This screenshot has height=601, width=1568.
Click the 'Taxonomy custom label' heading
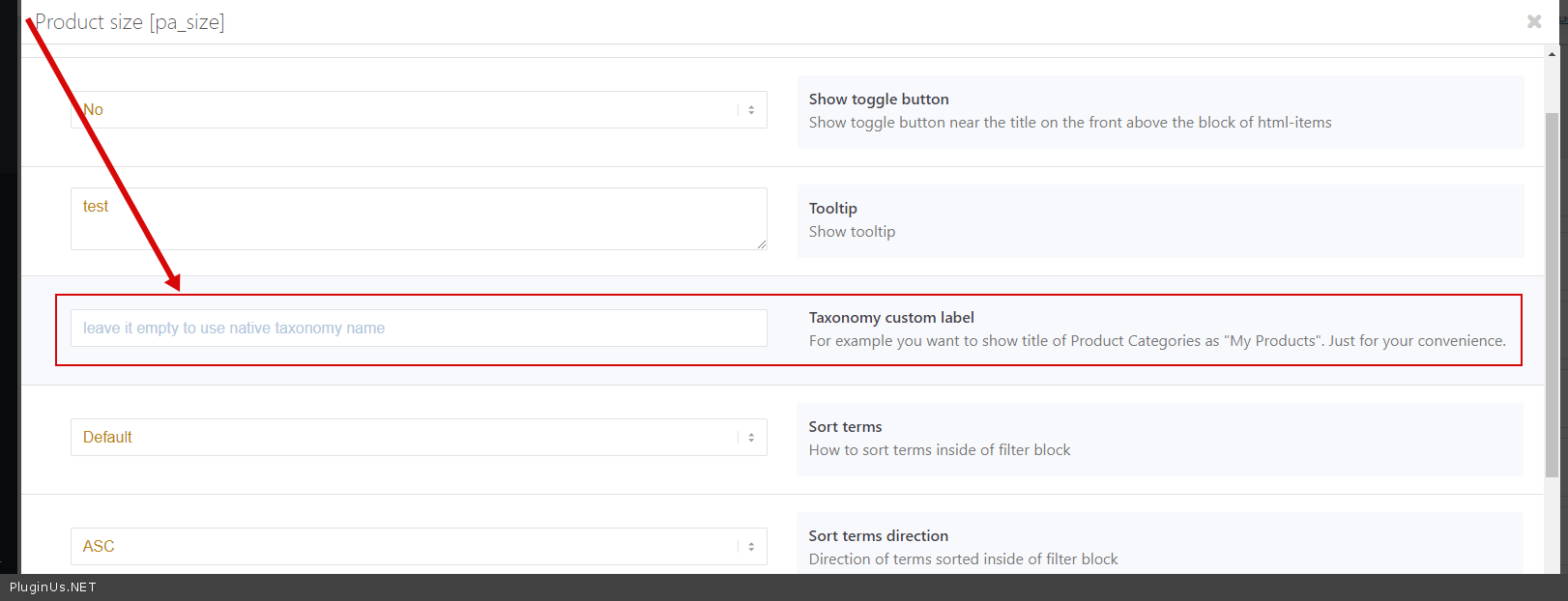tap(891, 318)
